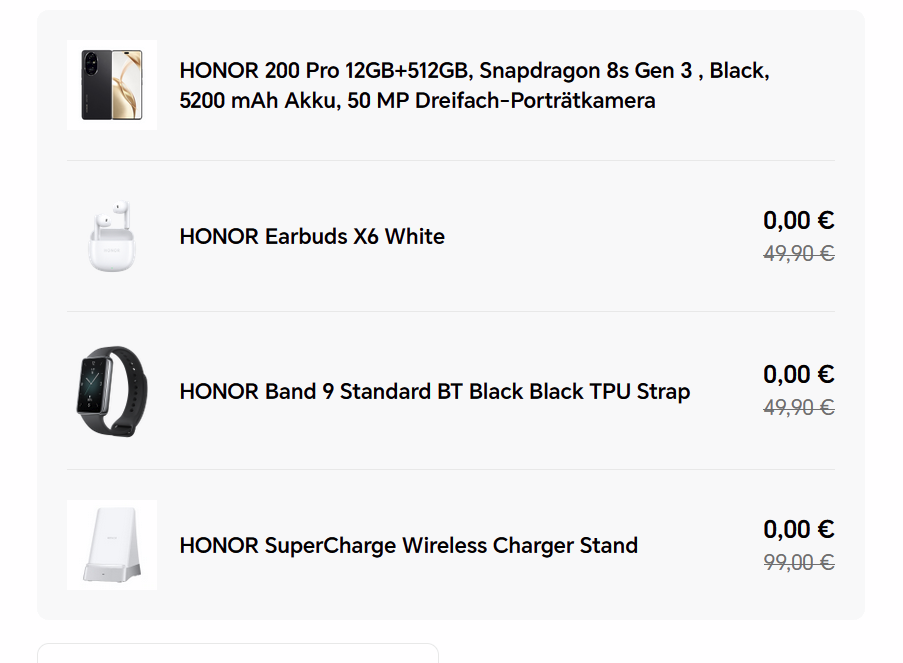Click the 'HONOR 200 Pro 12GB+512GB' product name
The height and width of the screenshot is (663, 903).
[326, 71]
